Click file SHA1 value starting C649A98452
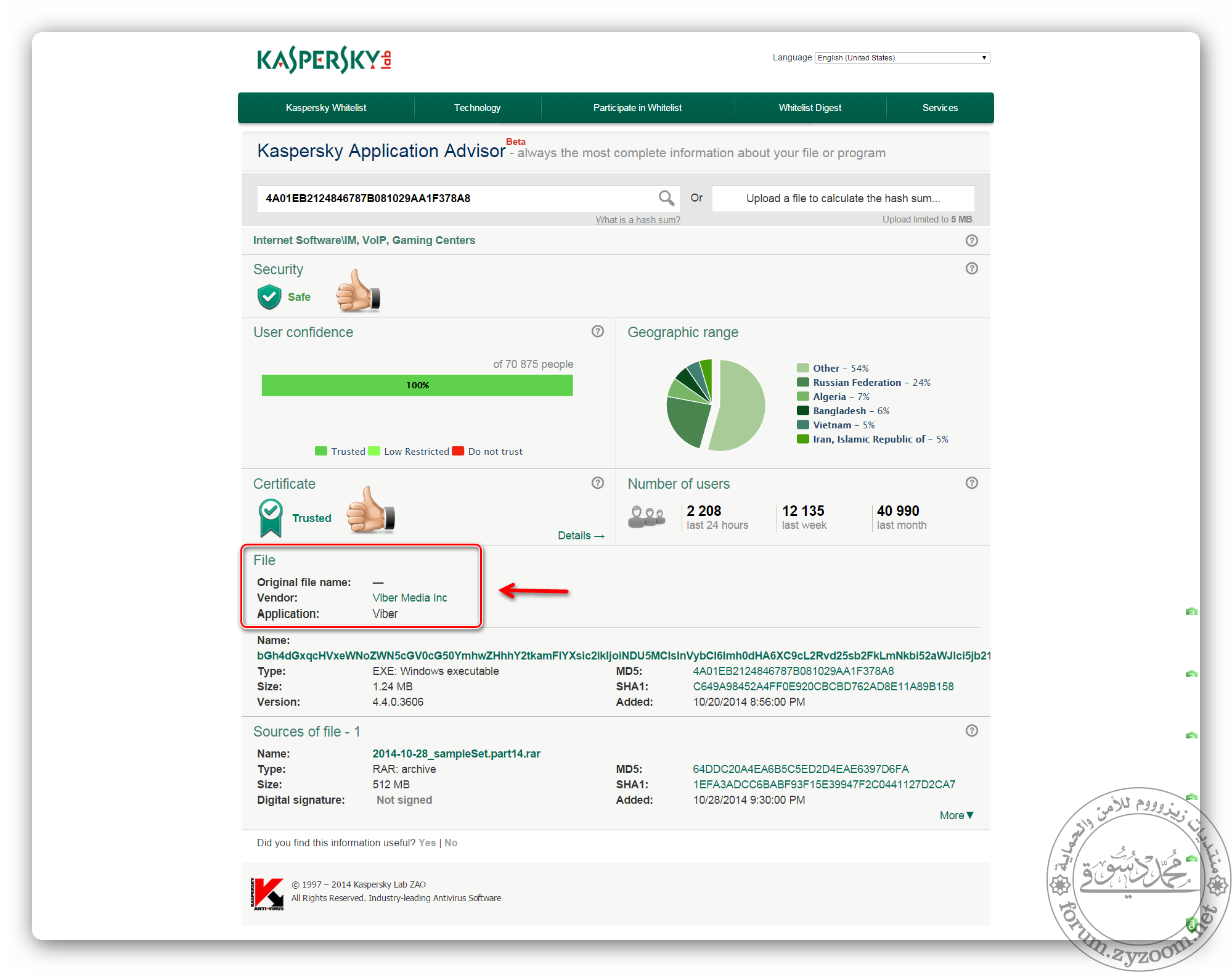Viewport: 1232px width, 972px height. coord(823,687)
